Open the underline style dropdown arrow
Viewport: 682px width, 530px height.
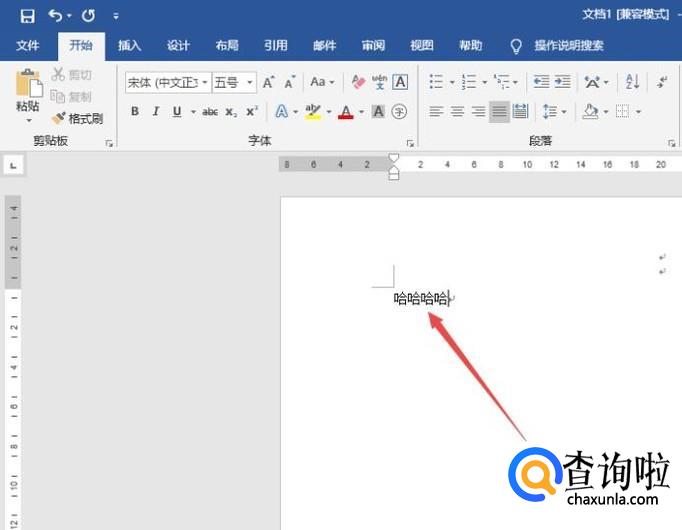pos(193,112)
